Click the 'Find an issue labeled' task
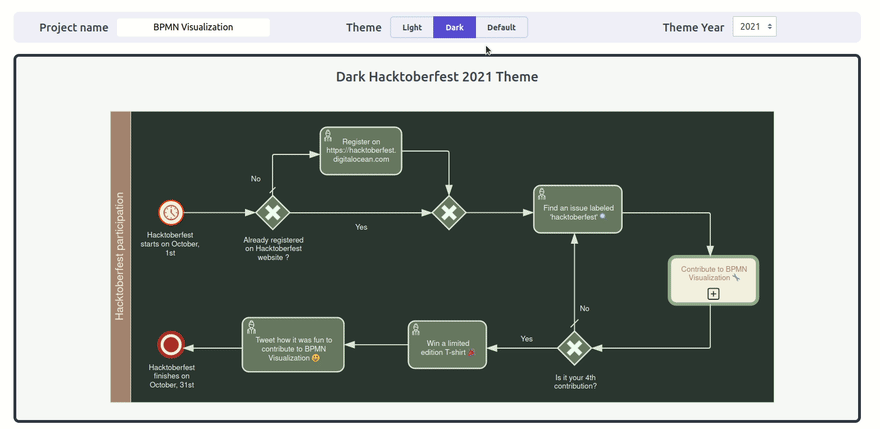 (x=578, y=209)
